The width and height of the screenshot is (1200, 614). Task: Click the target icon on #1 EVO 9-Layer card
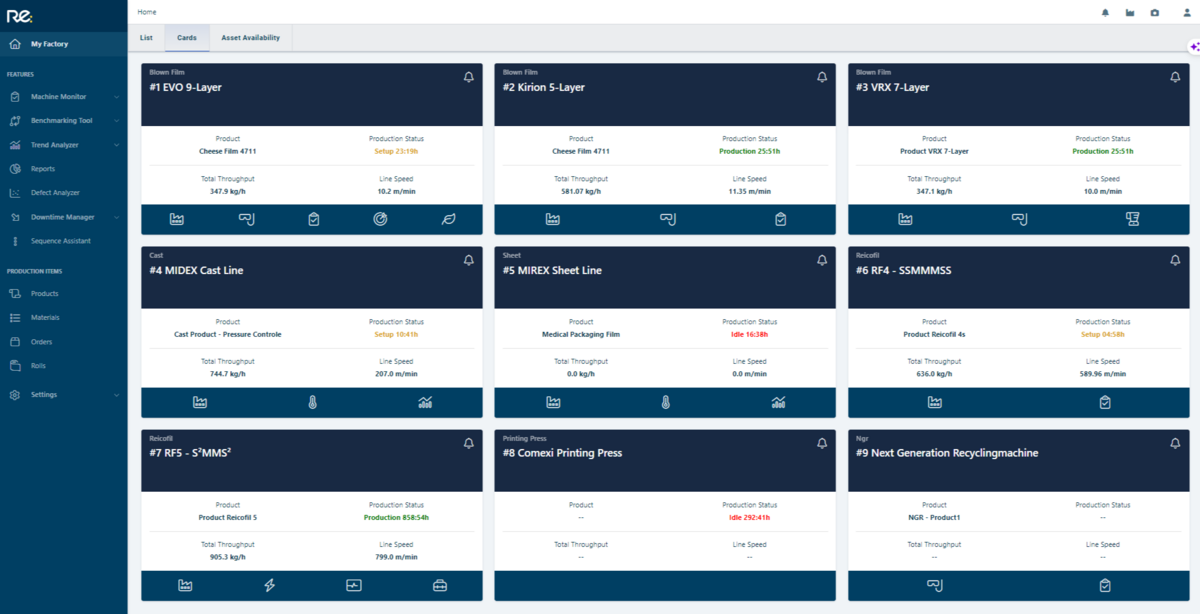[x=380, y=219]
